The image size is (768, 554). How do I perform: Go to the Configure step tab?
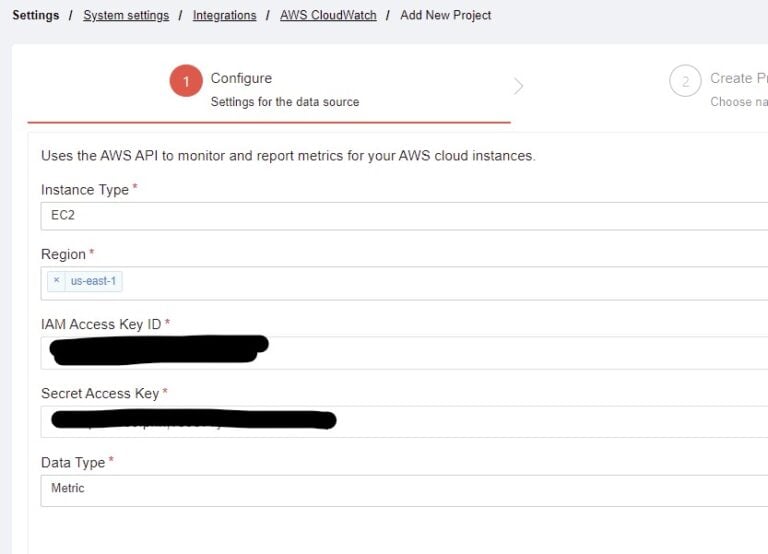coord(241,78)
